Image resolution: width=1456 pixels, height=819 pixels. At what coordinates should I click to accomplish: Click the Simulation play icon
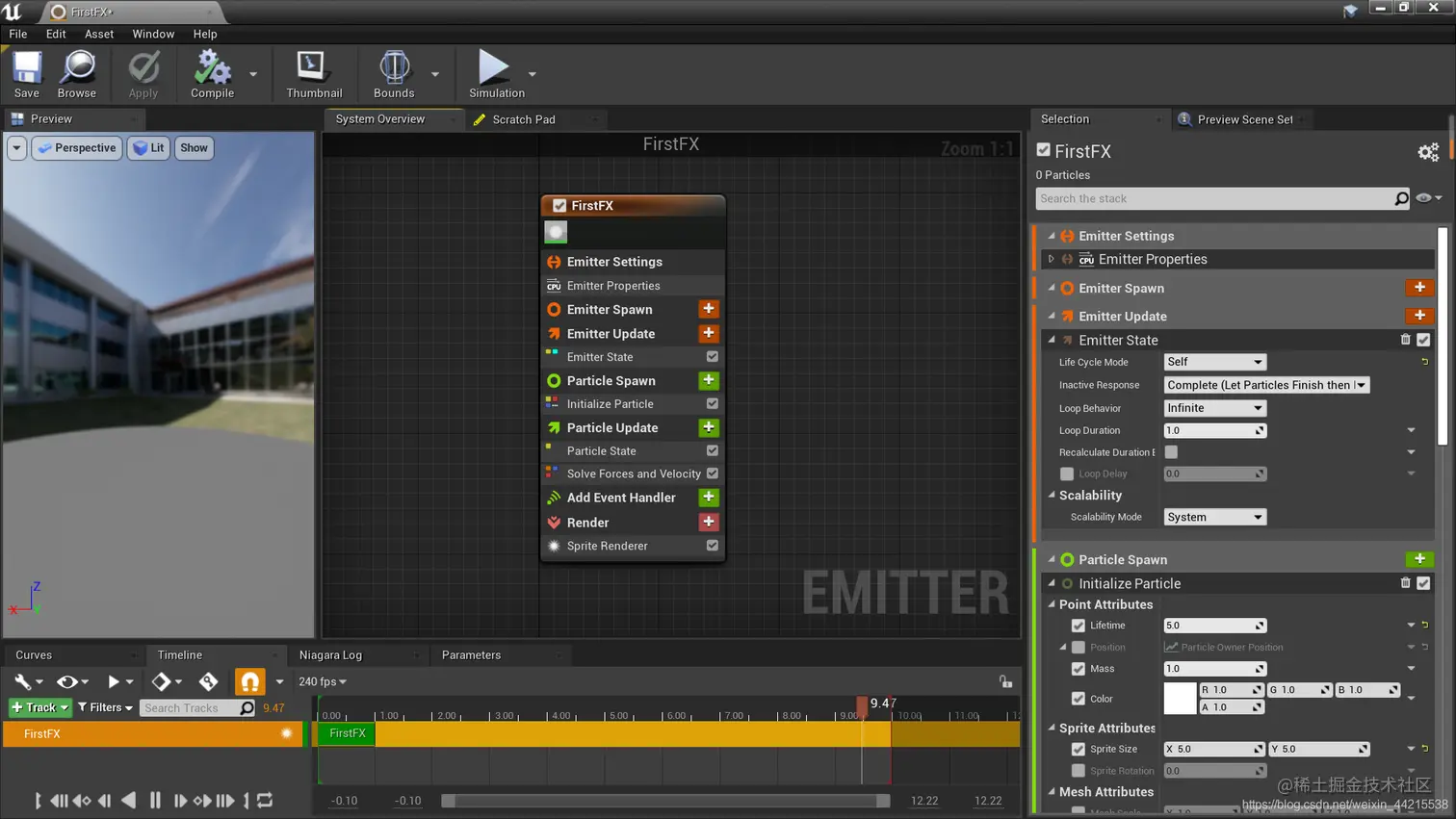[494, 67]
